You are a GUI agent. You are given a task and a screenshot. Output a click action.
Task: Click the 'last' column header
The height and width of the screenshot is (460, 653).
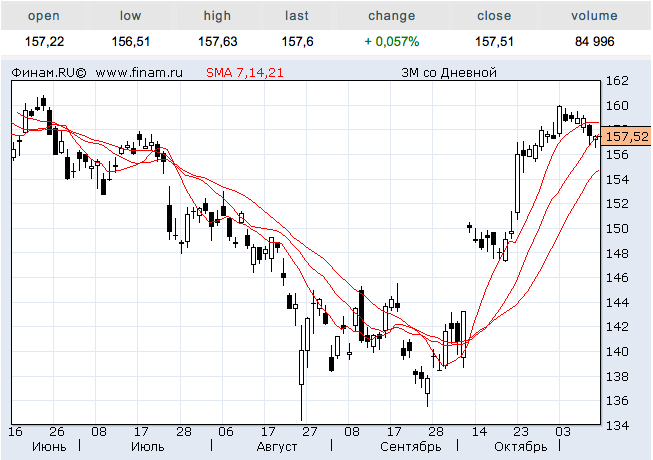coord(297,16)
